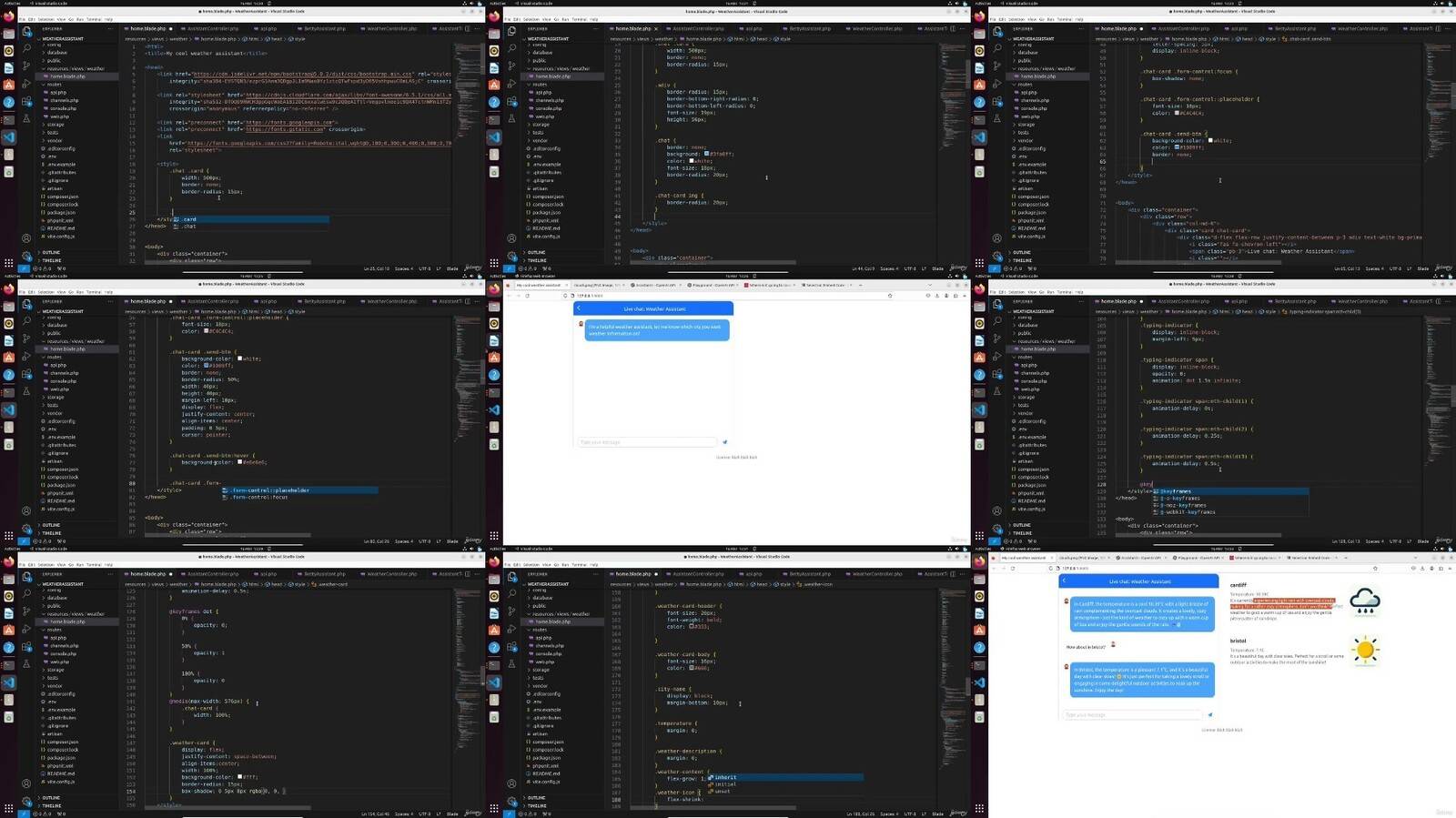The width and height of the screenshot is (1456, 818).
Task: Click #e0e0e0 swatch in .send-btn:hover rule
Action: [239, 462]
